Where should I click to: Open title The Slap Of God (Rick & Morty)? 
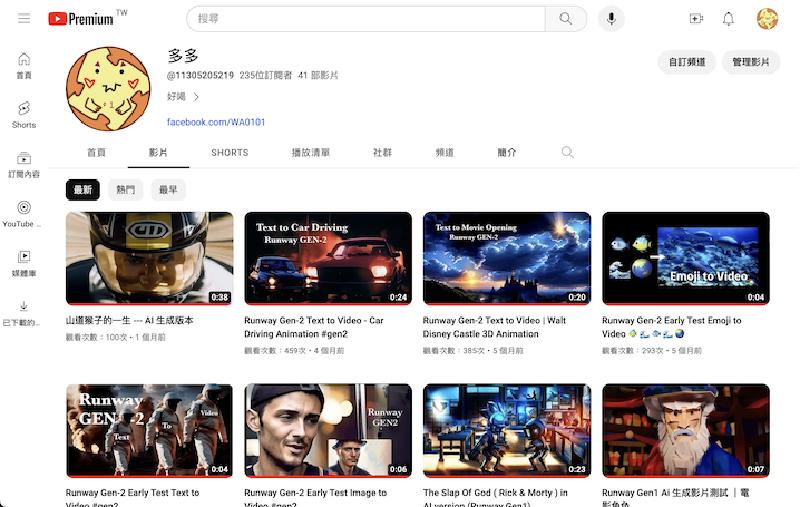[495, 497]
